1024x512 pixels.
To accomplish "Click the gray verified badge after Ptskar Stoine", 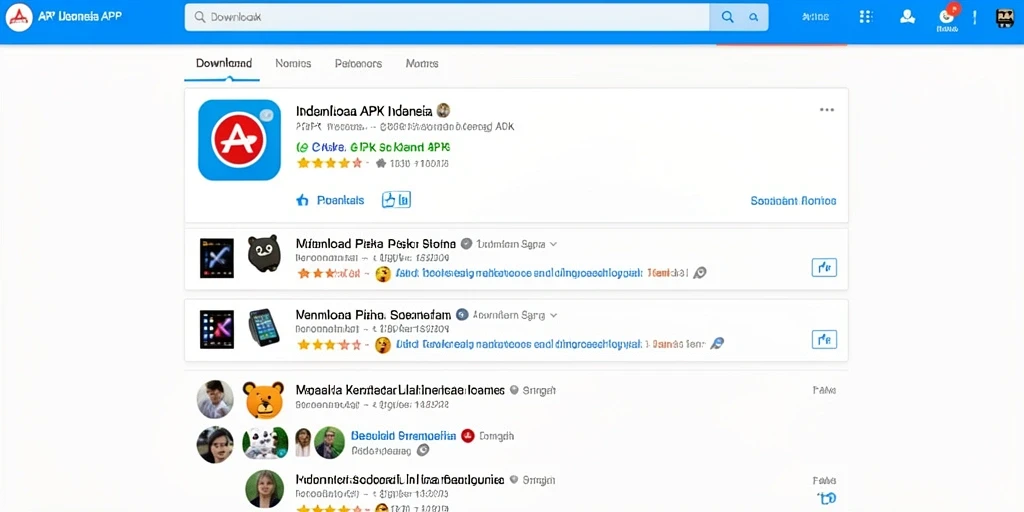I will click(x=466, y=244).
